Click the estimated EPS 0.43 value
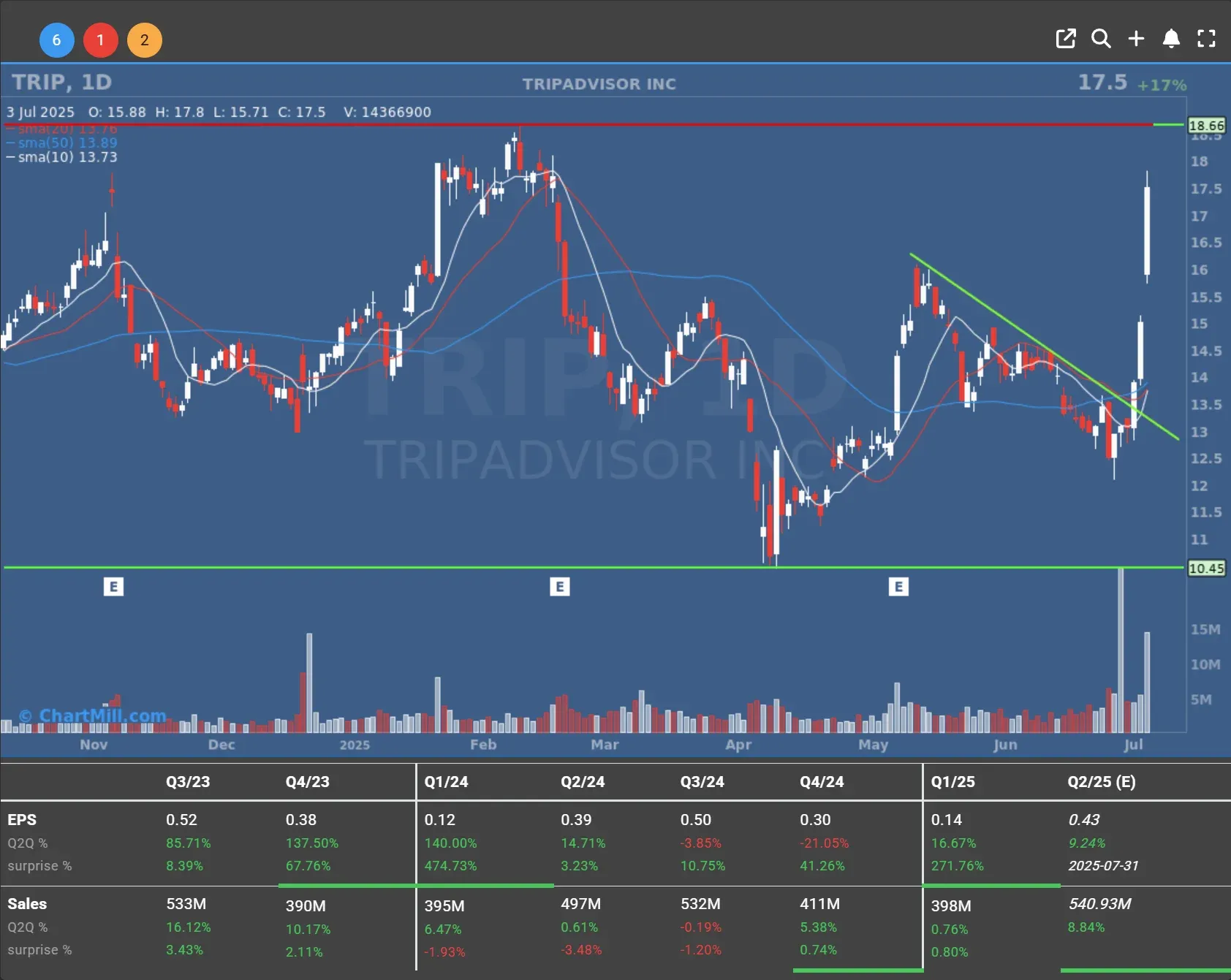1231x980 pixels. pos(1084,820)
